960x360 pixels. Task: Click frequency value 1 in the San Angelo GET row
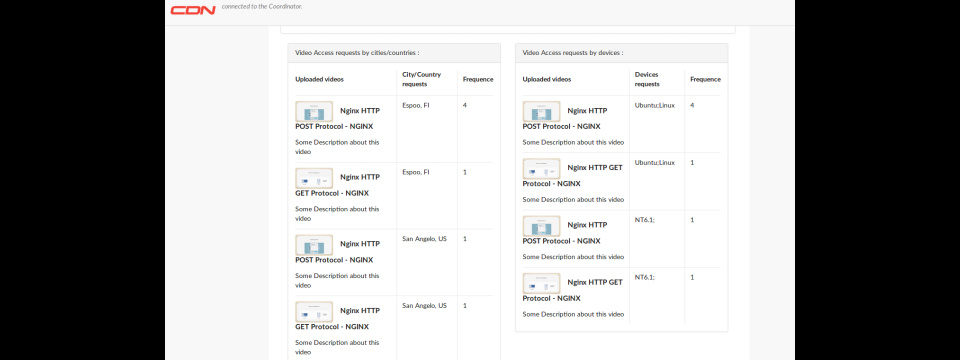(x=465, y=306)
